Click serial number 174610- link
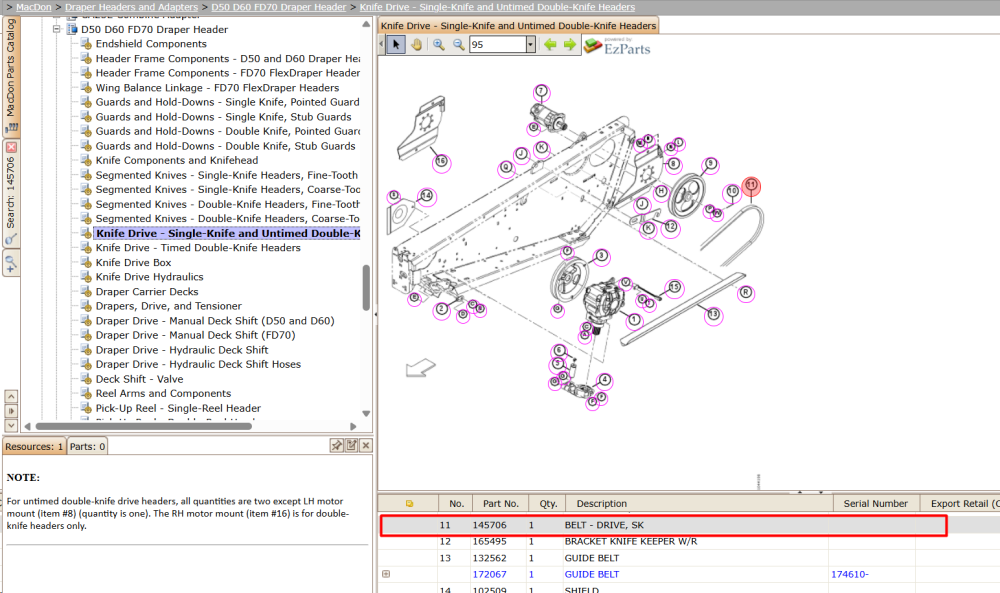This screenshot has height=593, width=1000. coord(849,575)
